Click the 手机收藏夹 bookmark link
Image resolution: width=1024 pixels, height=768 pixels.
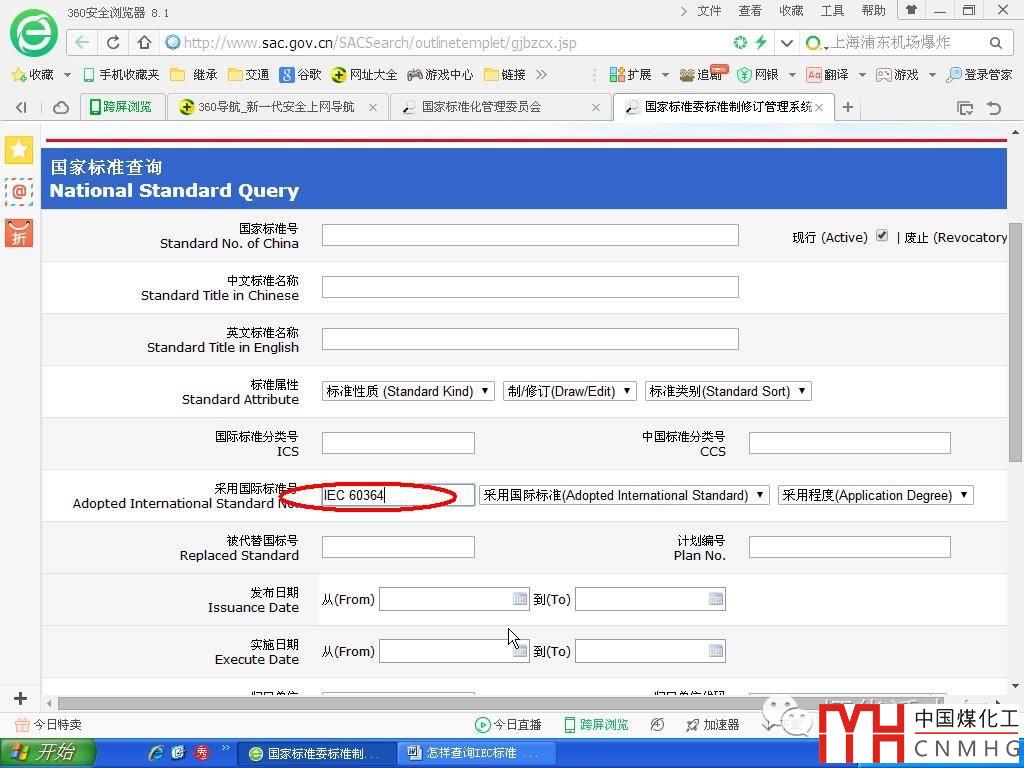point(121,75)
